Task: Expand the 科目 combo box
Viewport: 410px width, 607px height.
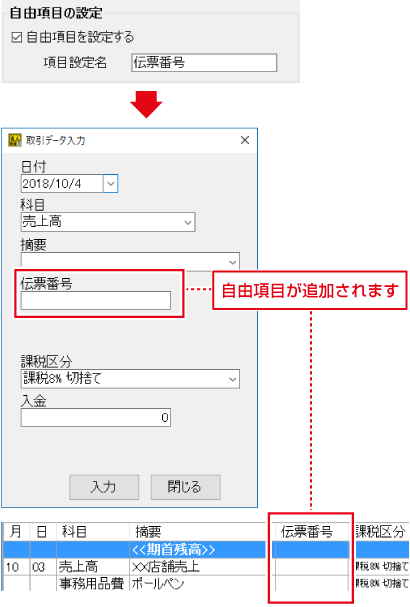Action: 108,222
